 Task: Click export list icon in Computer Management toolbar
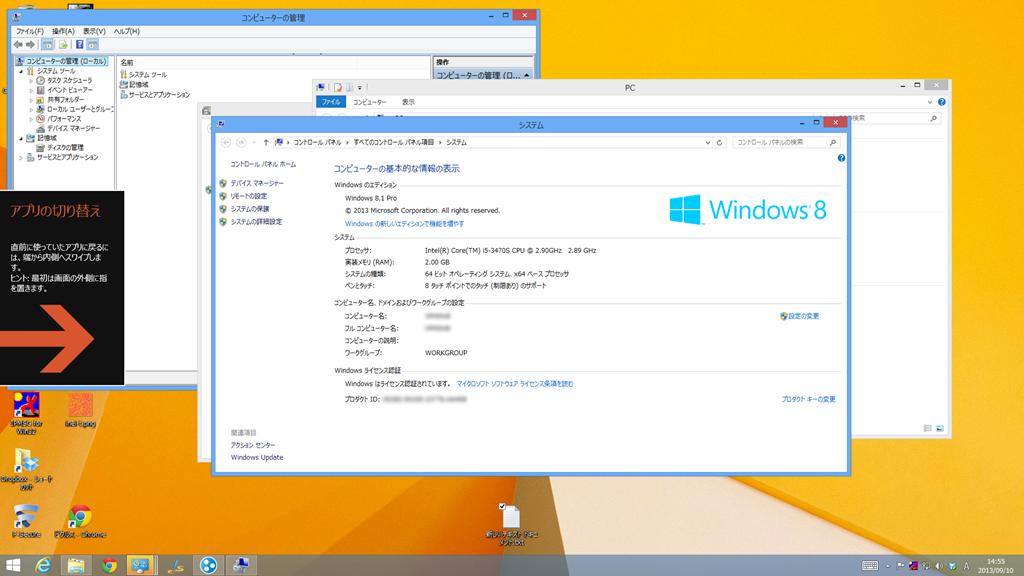click(63, 45)
